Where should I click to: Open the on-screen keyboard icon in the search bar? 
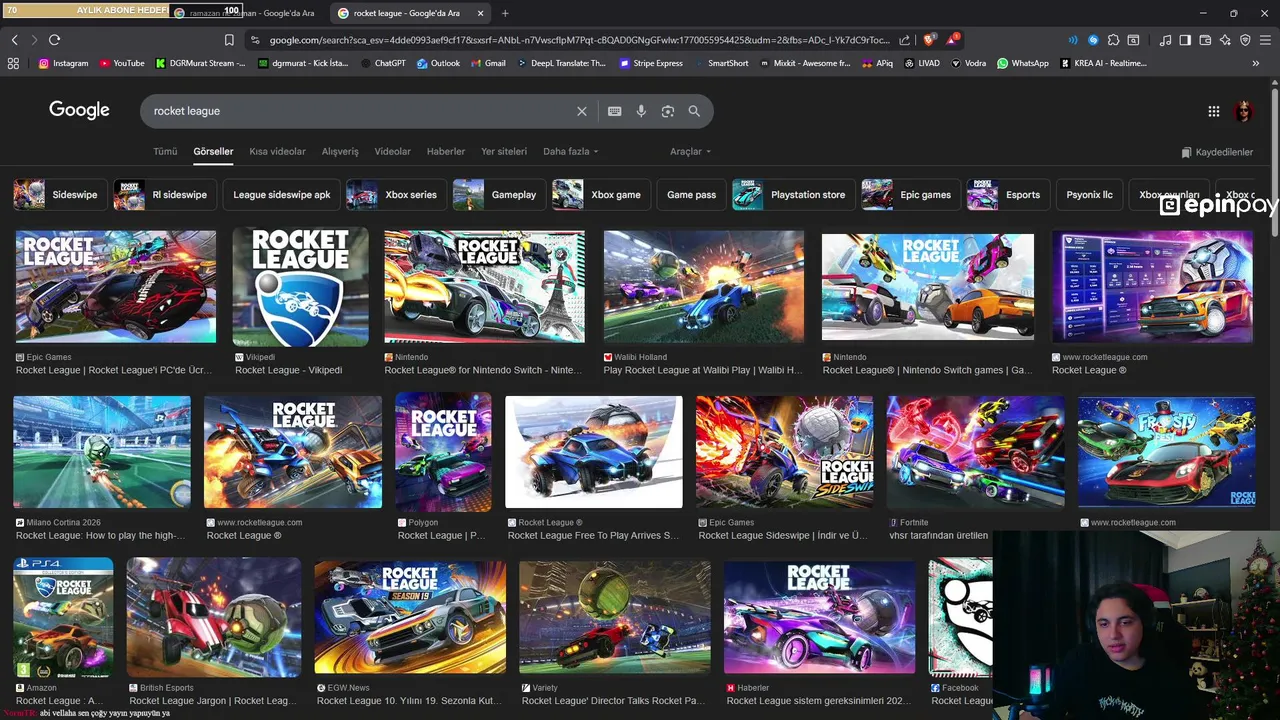pos(615,111)
